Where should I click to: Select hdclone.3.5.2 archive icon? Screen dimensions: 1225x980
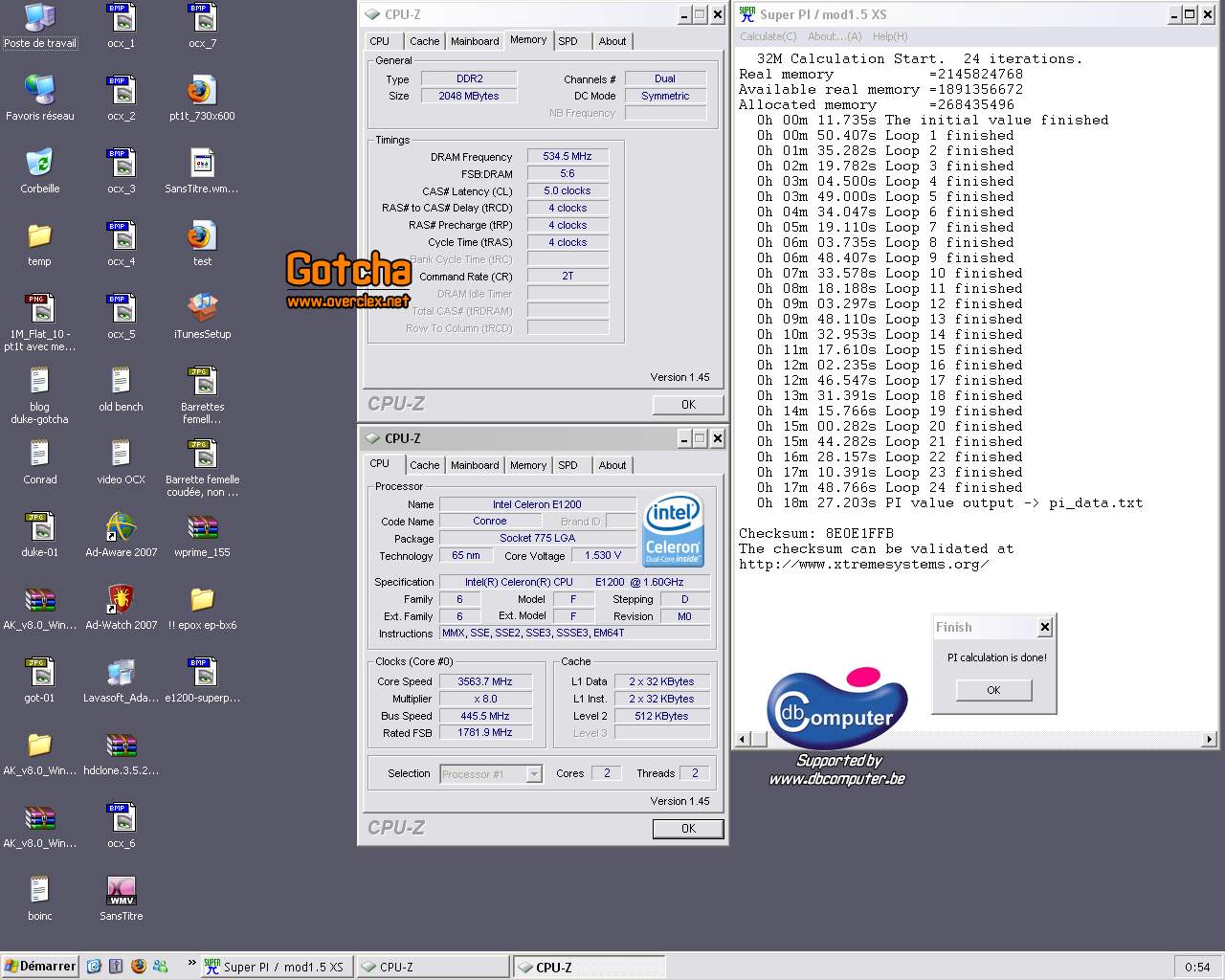pyautogui.click(x=121, y=753)
